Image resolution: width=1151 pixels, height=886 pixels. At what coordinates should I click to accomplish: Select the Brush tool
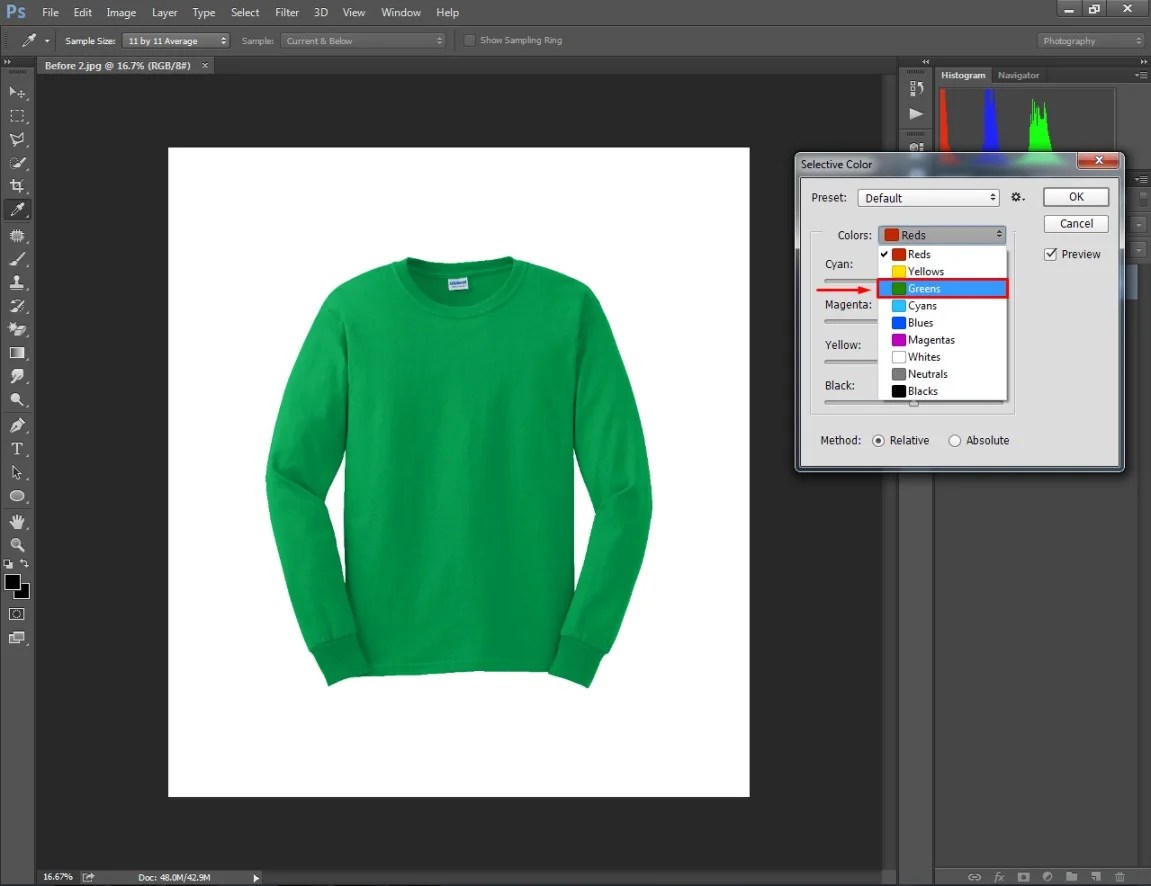pos(17,258)
